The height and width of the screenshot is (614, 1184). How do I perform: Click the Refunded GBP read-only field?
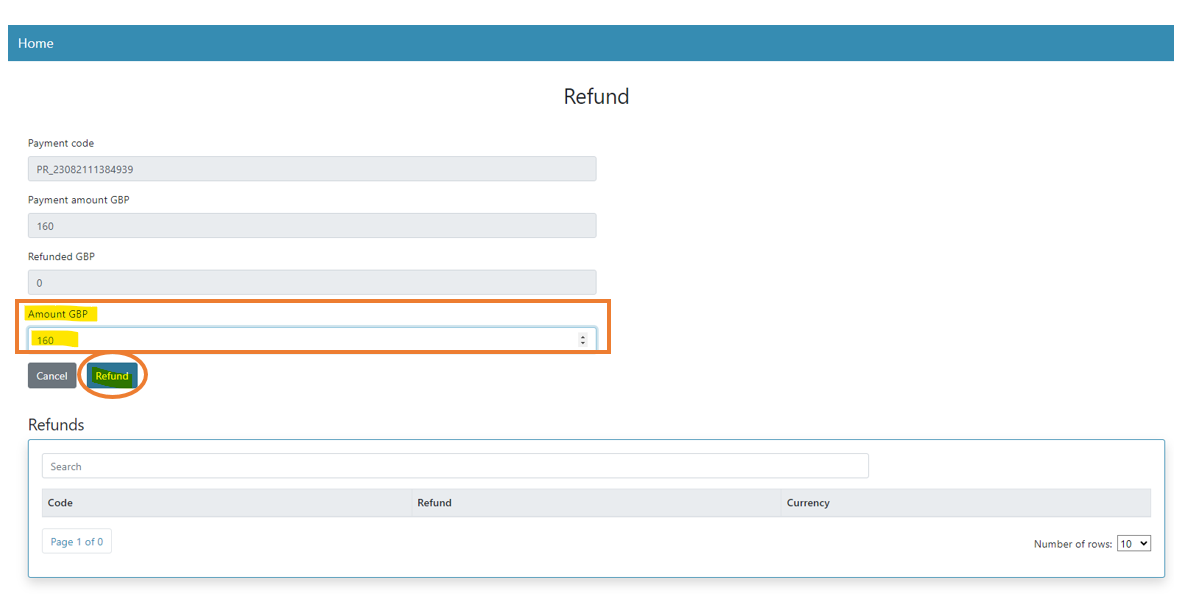click(312, 283)
